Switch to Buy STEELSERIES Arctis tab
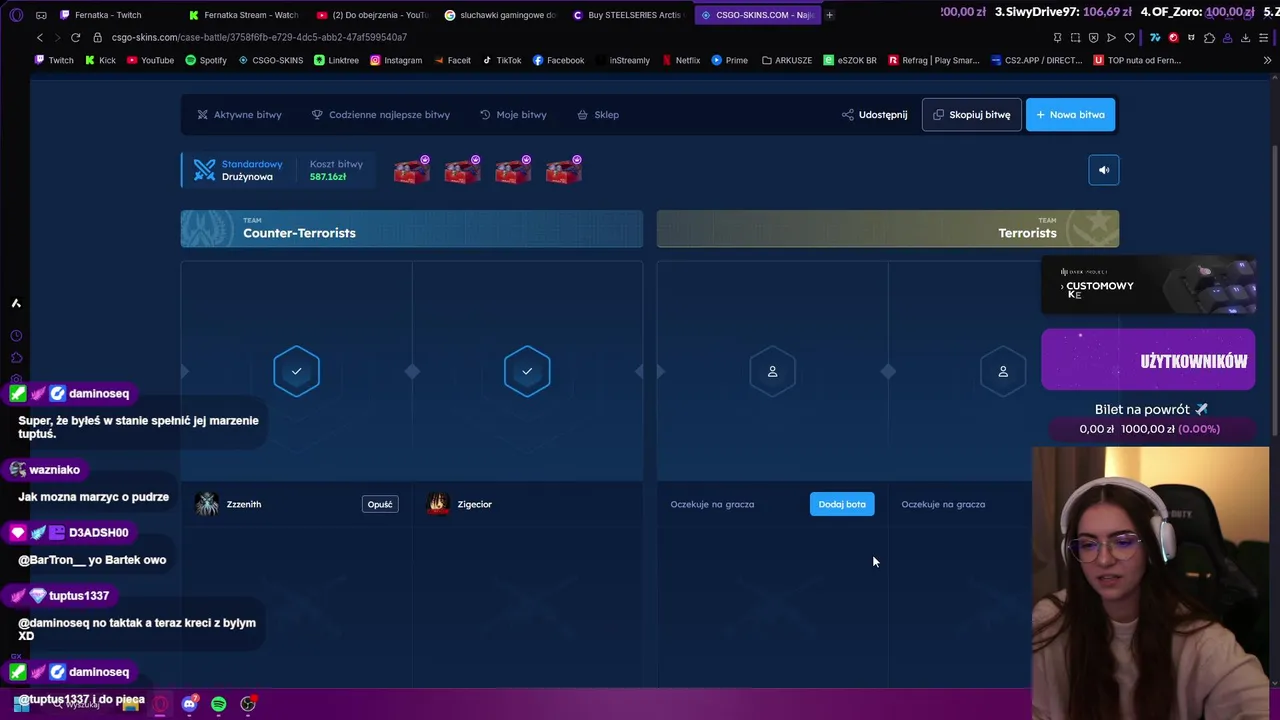This screenshot has width=1280, height=720. 629,15
